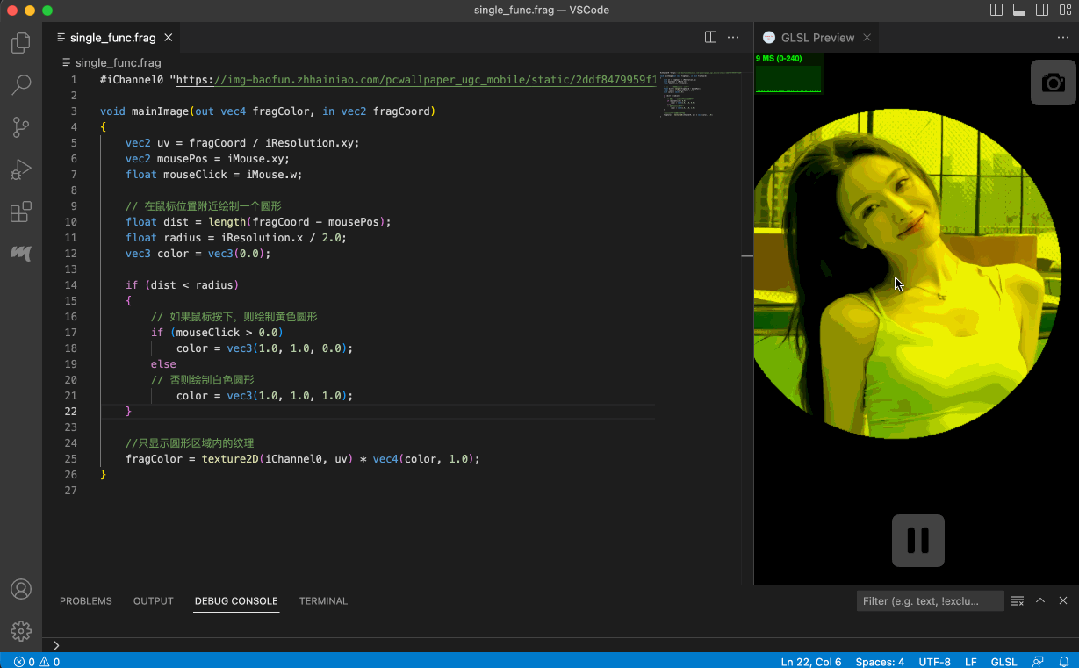
Task: Open the Source Control view
Action: [20, 127]
